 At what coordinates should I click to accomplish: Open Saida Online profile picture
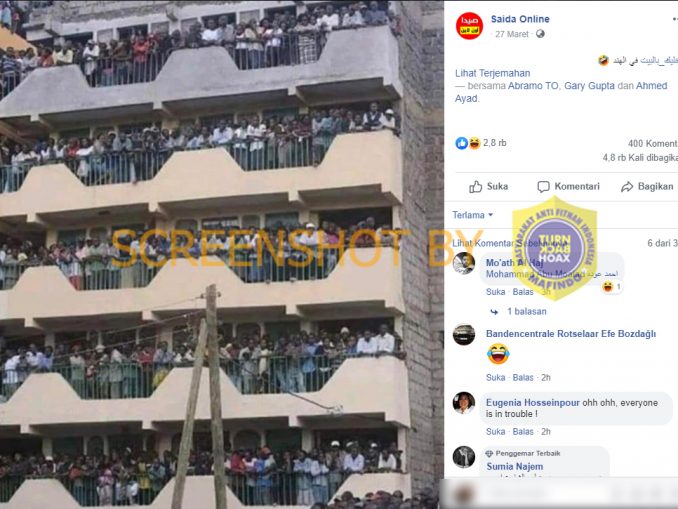point(469,26)
